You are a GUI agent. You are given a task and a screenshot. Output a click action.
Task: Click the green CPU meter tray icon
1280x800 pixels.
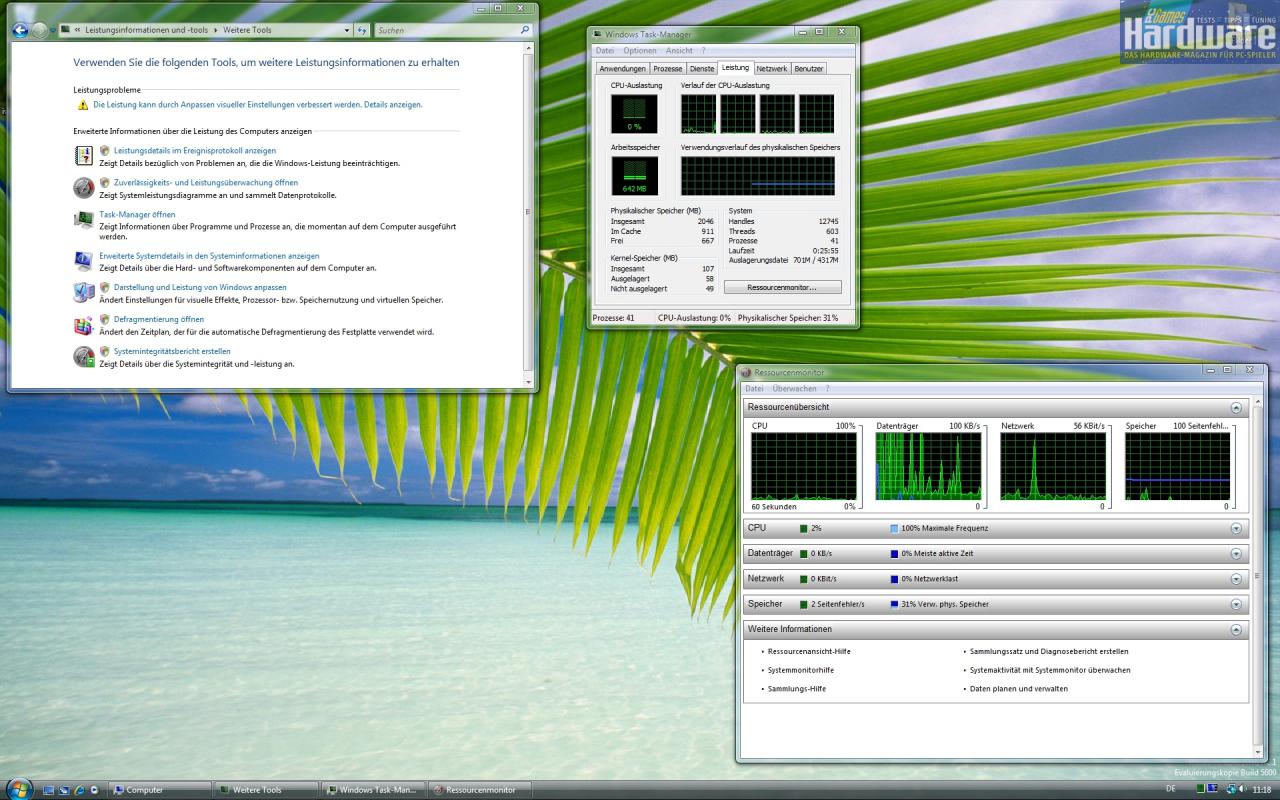click(1203, 790)
